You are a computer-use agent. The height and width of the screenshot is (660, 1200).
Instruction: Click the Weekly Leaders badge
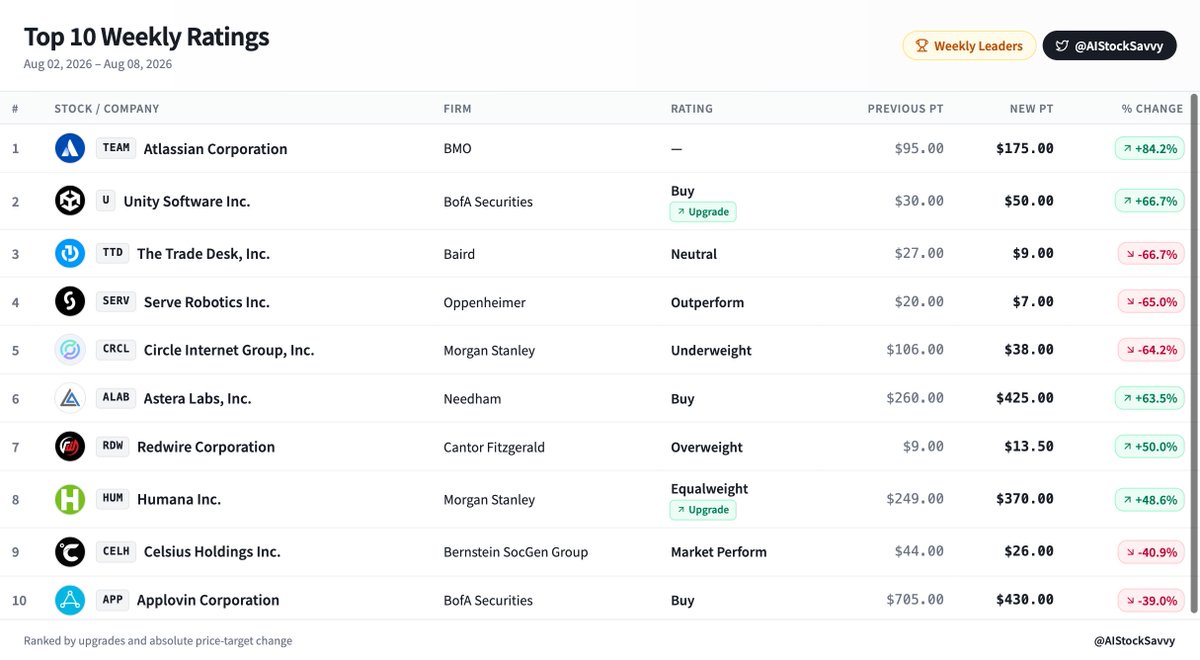[969, 46]
